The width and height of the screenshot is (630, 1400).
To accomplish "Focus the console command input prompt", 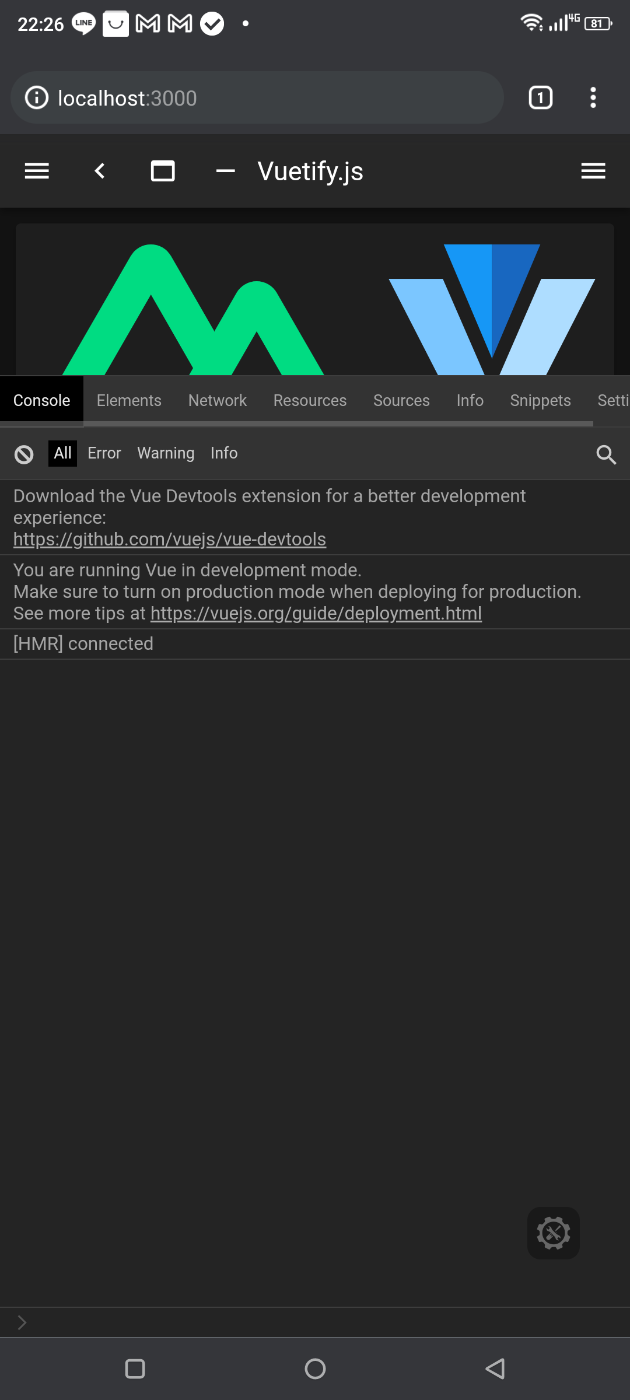I will pyautogui.click(x=315, y=1322).
